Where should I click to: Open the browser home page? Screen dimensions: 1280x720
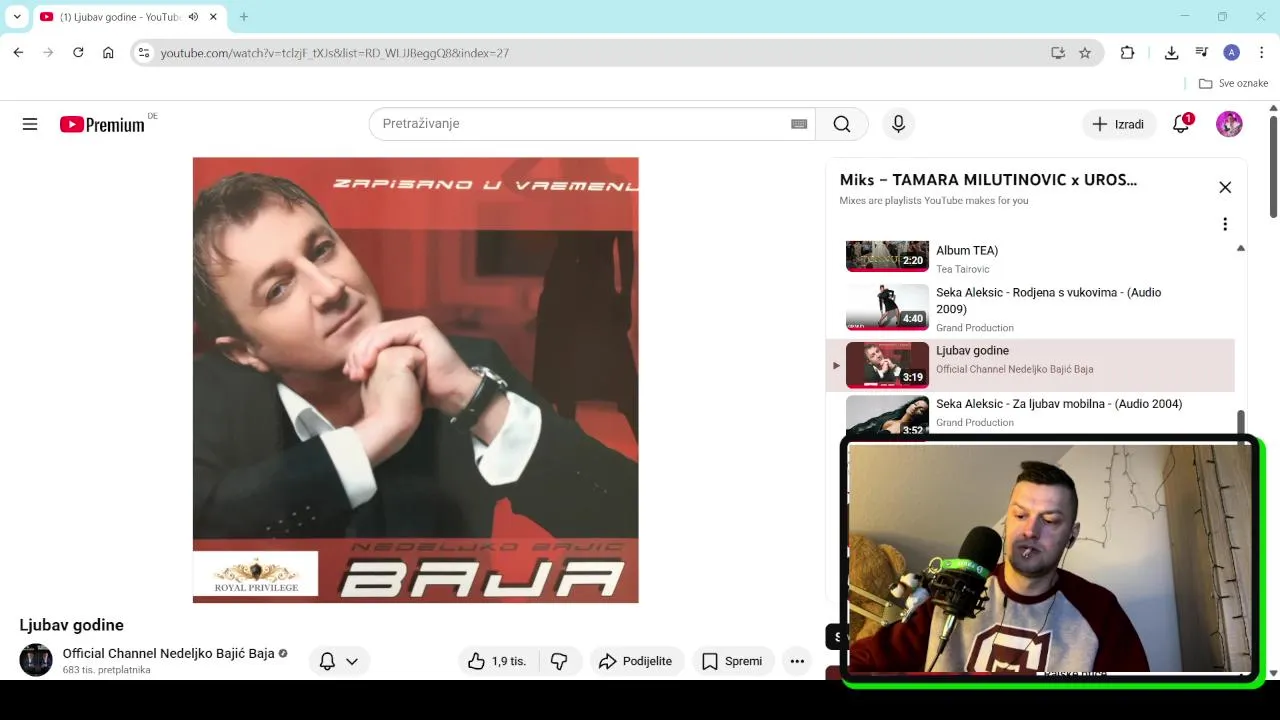point(108,53)
